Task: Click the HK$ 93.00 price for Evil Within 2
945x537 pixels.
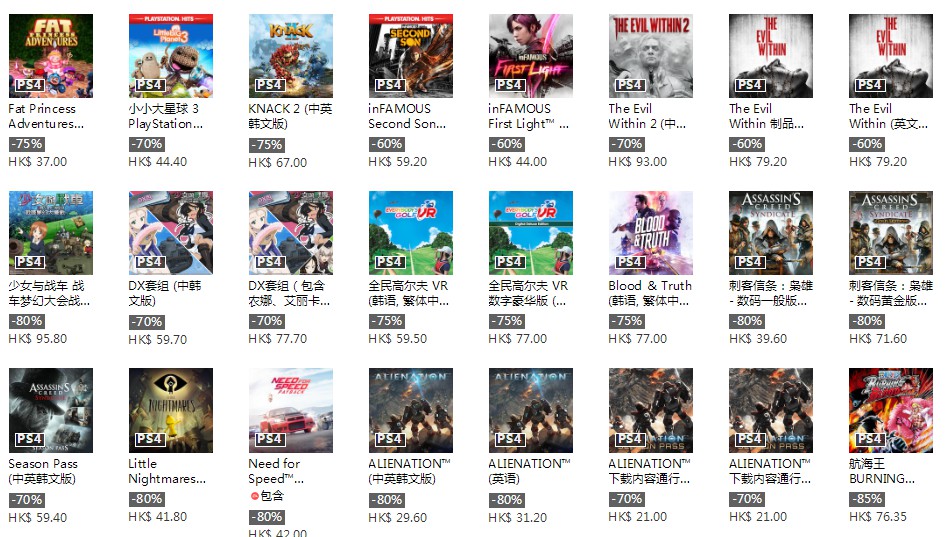Action: (x=638, y=162)
